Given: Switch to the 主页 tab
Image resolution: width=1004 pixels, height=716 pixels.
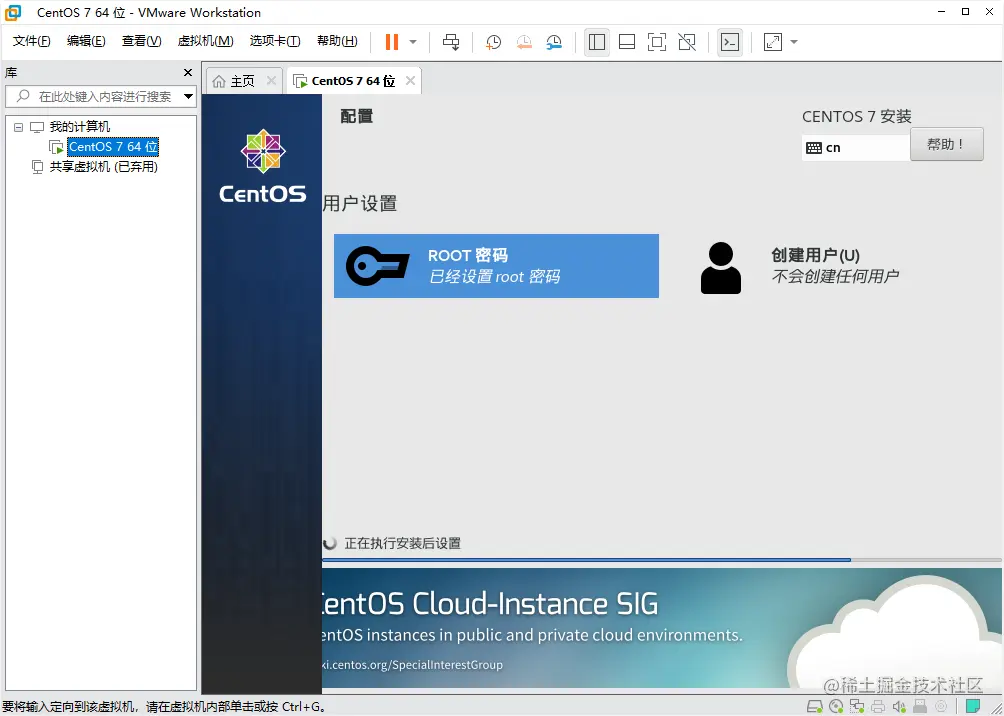Looking at the screenshot, I should click(x=243, y=81).
